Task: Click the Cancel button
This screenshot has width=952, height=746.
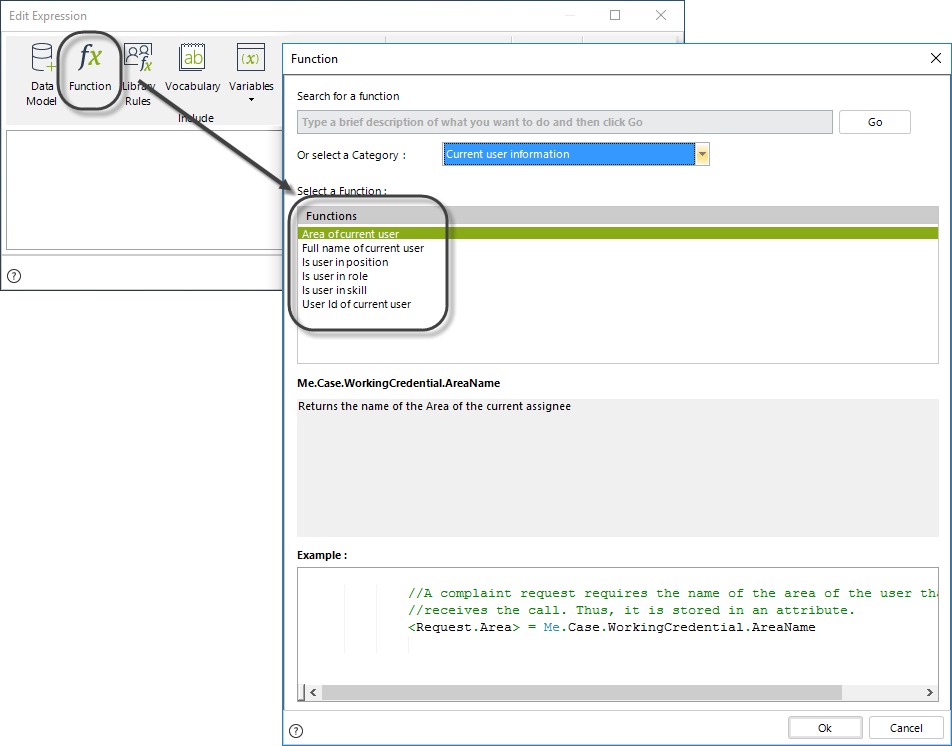Action: (906, 728)
